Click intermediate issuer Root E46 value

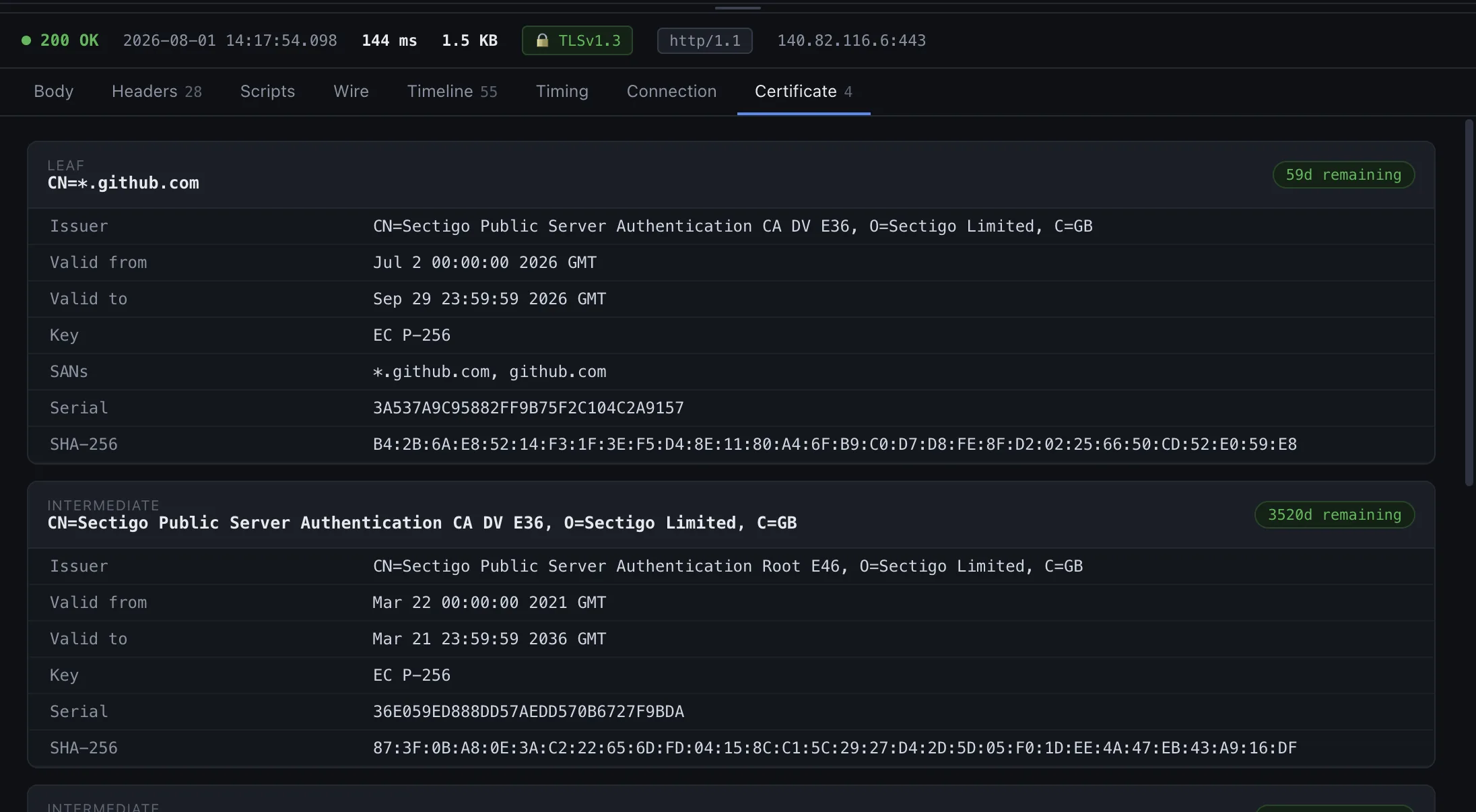point(728,566)
